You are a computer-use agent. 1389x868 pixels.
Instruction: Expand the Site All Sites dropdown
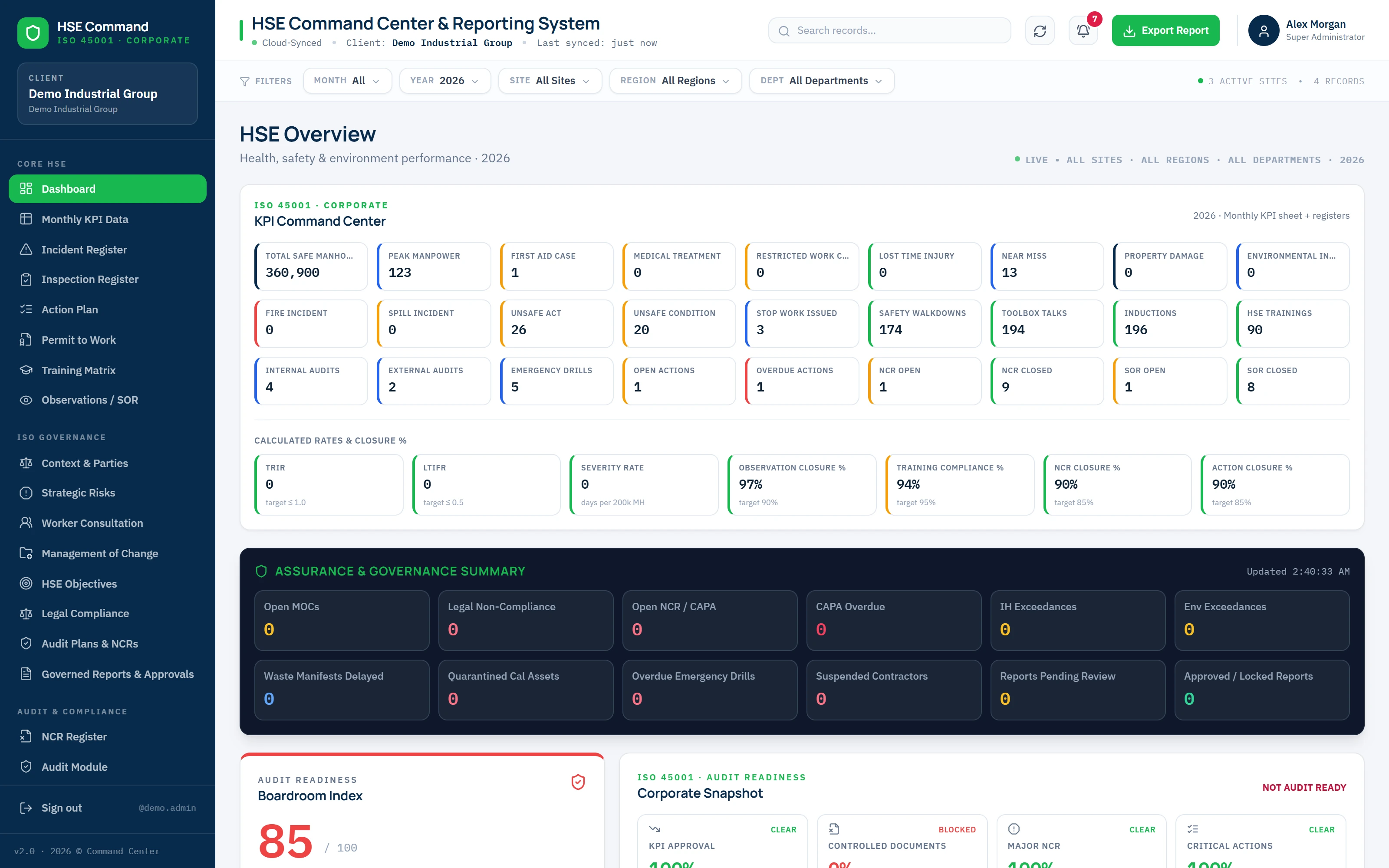[x=550, y=81]
